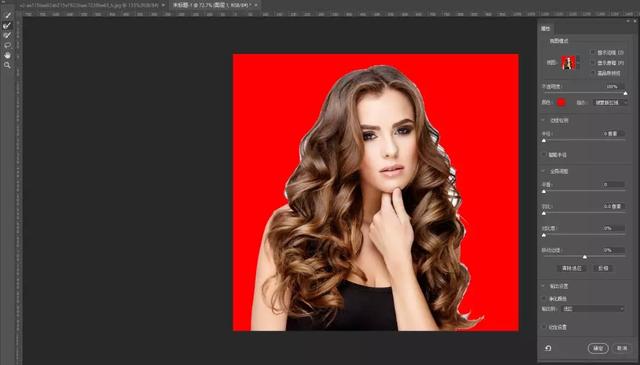Screen dimensions: 640x365
Task: Click the OK confirm button
Action: pos(598,348)
